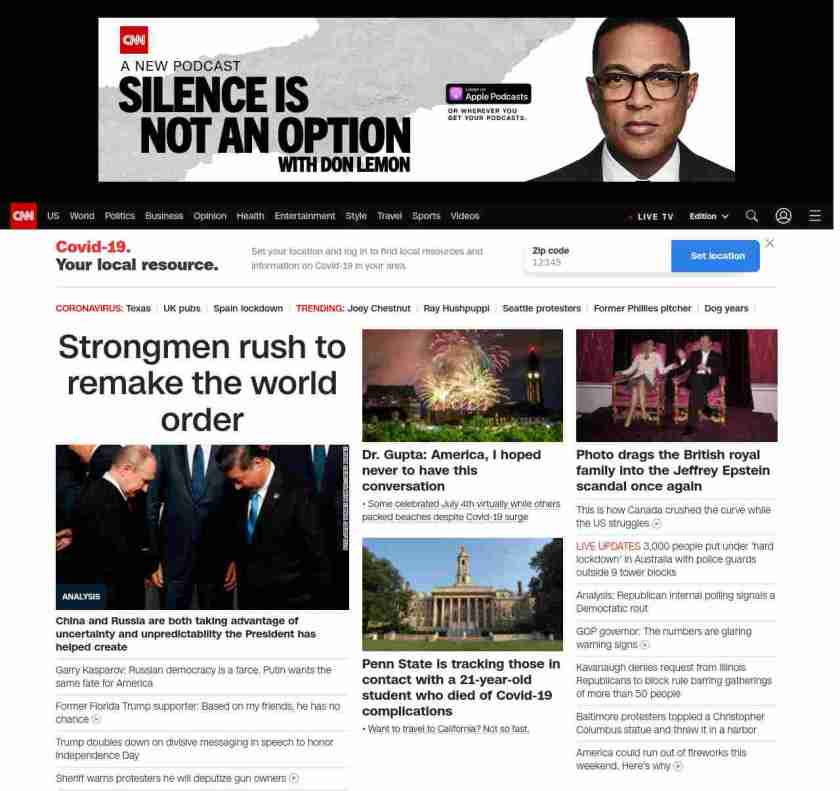Open the Politics section
This screenshot has width=840, height=791.
pos(120,216)
